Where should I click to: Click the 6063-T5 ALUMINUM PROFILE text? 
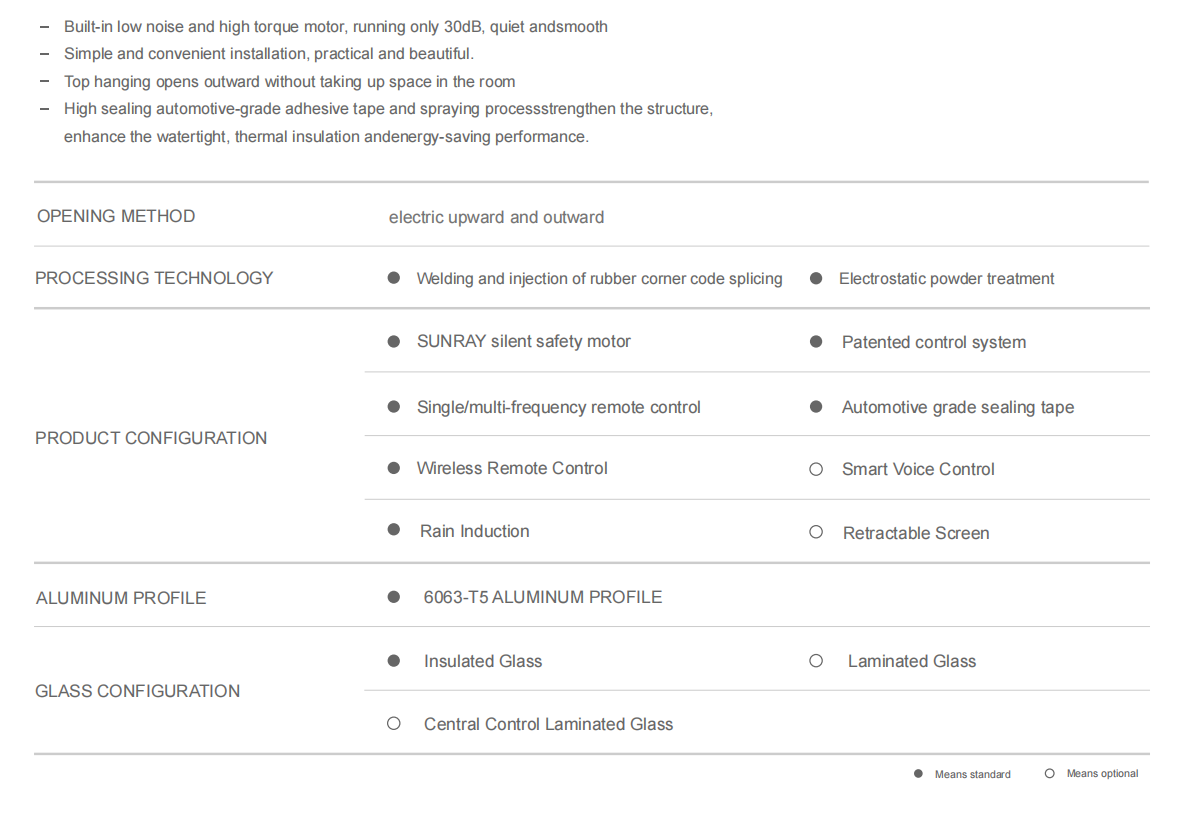tap(542, 597)
